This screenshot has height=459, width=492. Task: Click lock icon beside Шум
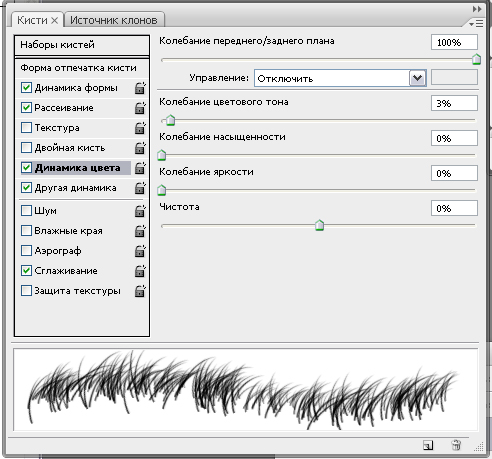click(140, 211)
